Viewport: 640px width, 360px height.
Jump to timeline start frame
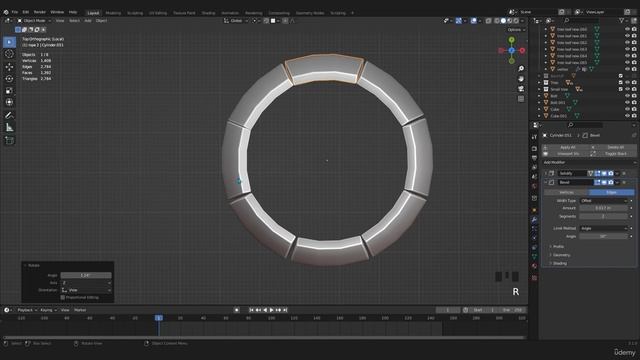point(251,310)
